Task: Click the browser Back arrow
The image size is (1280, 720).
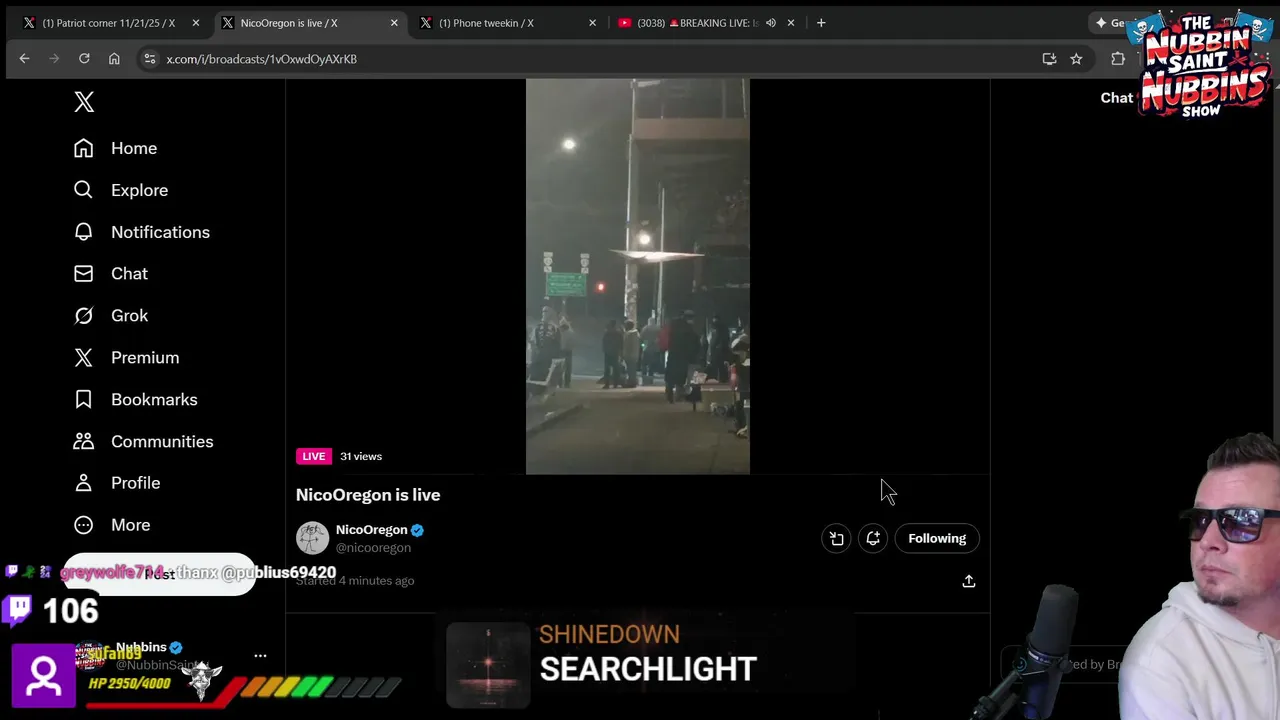Action: 24,59
